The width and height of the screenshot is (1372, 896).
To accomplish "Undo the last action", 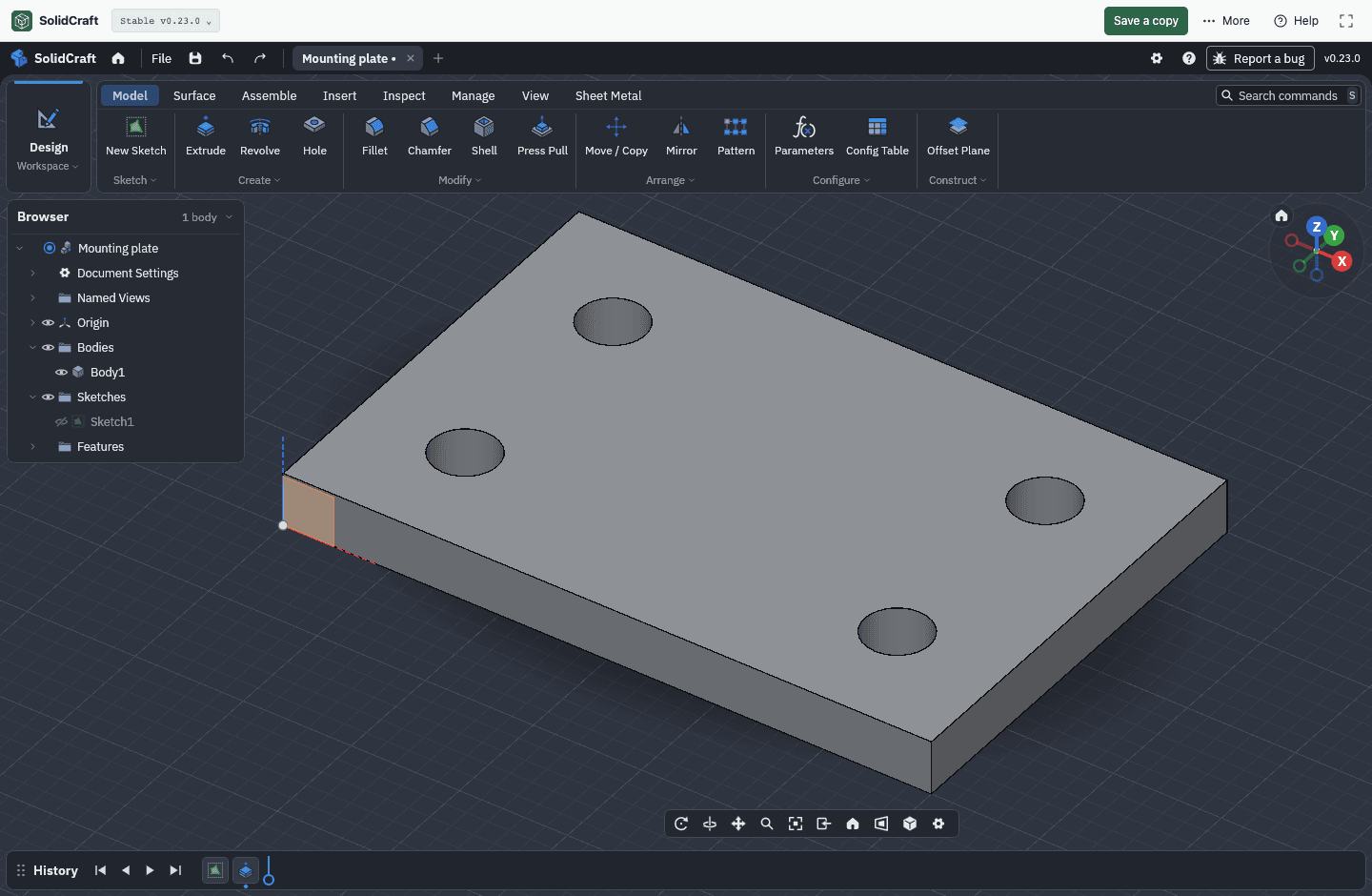I will tap(228, 58).
